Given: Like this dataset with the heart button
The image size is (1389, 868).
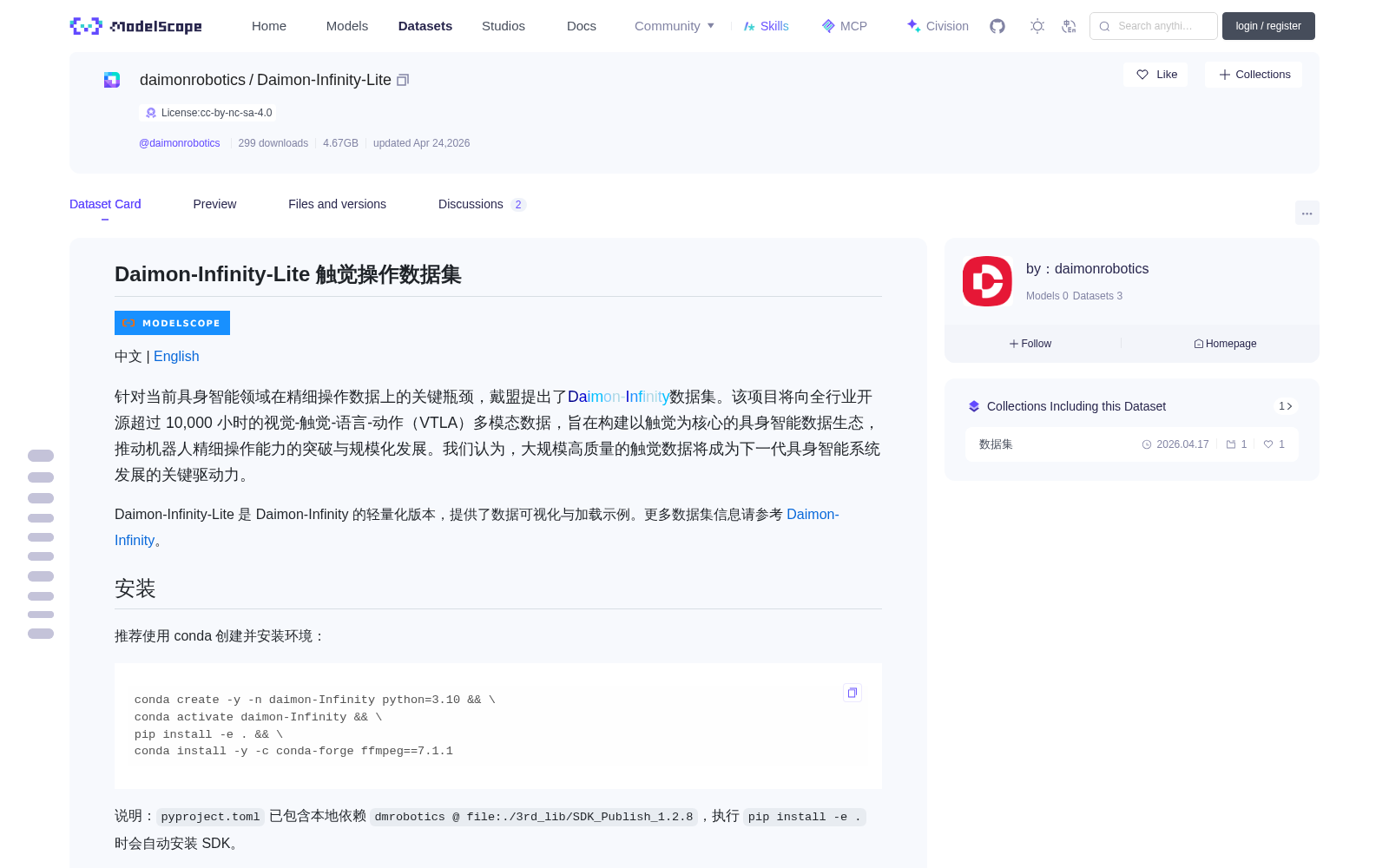Looking at the screenshot, I should (x=1155, y=75).
